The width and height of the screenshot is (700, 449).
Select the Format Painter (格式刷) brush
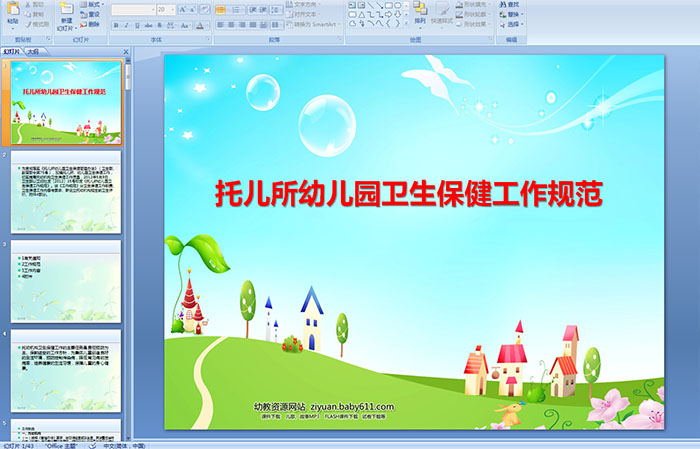pyautogui.click(x=28, y=24)
